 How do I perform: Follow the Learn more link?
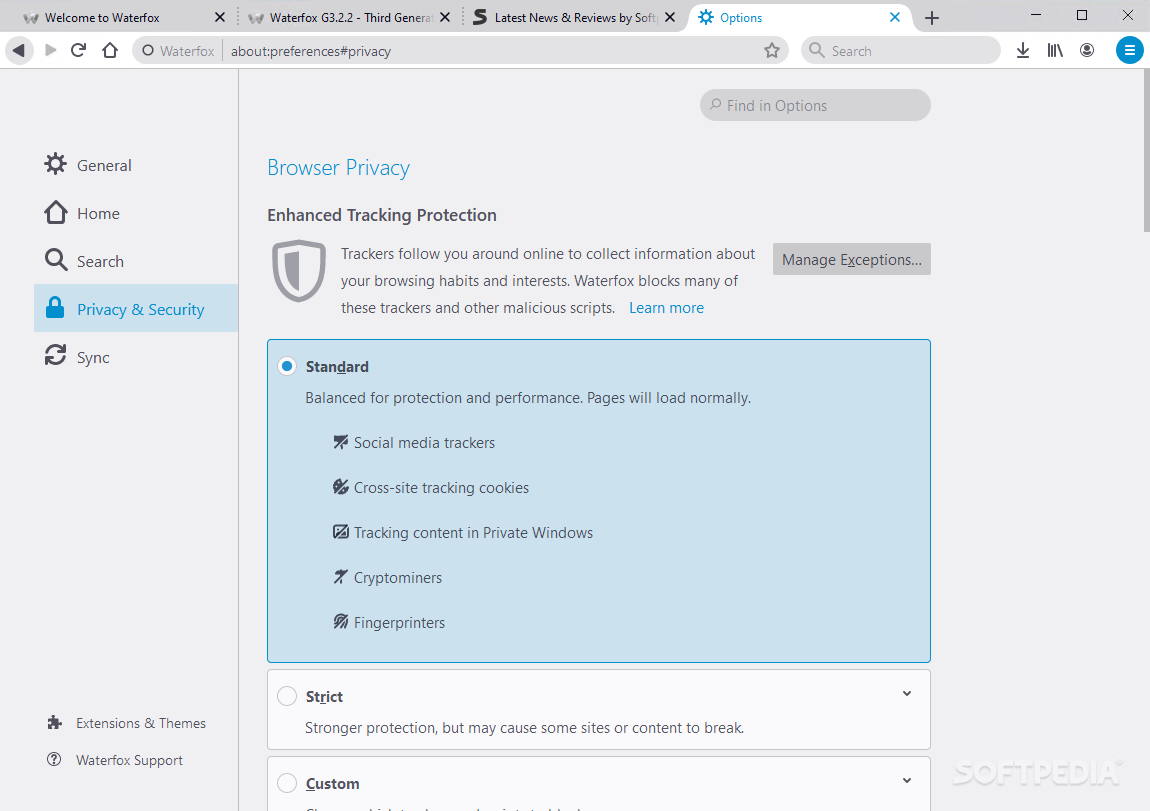point(666,308)
